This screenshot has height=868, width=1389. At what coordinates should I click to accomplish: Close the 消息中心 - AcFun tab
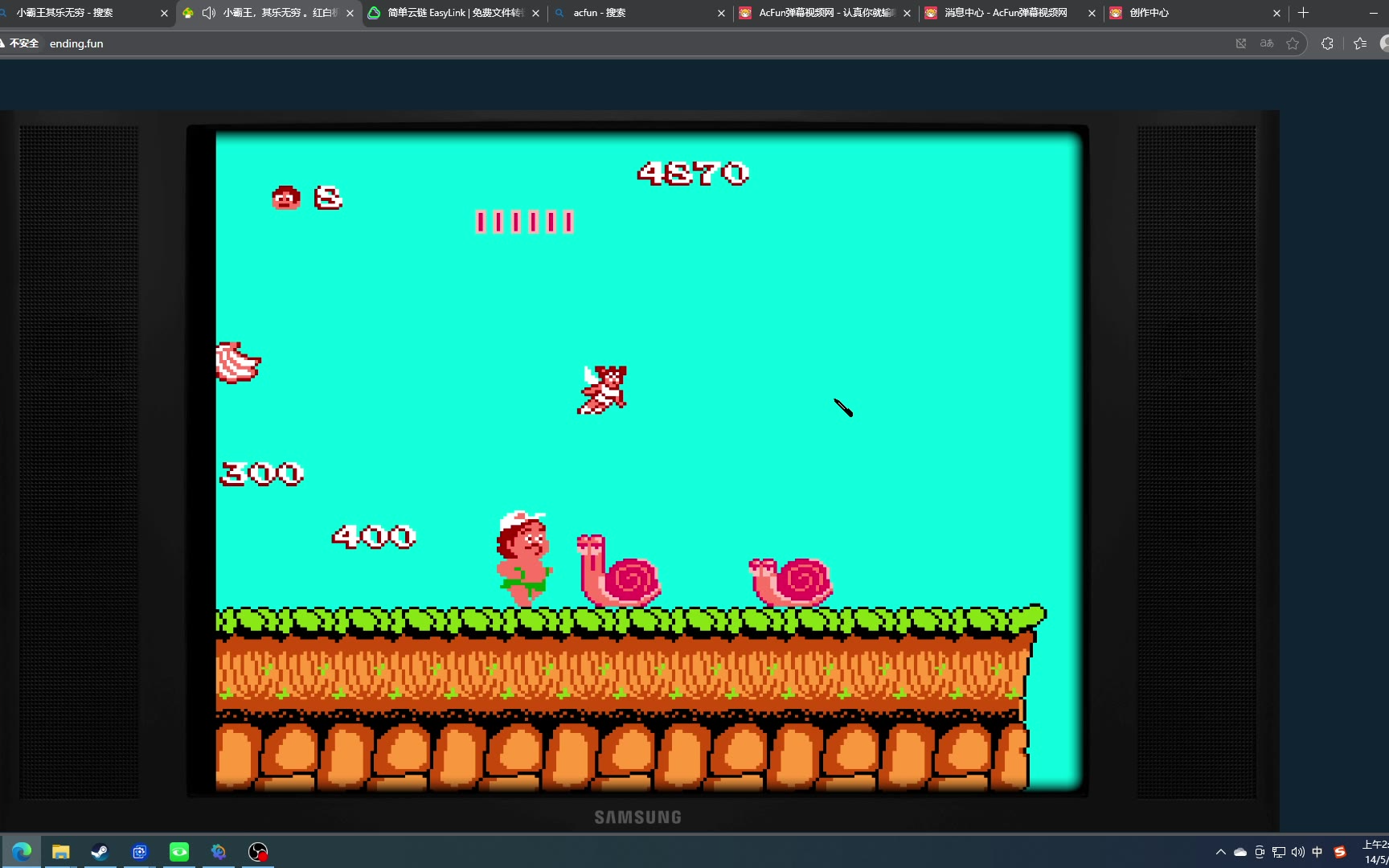(1092, 13)
